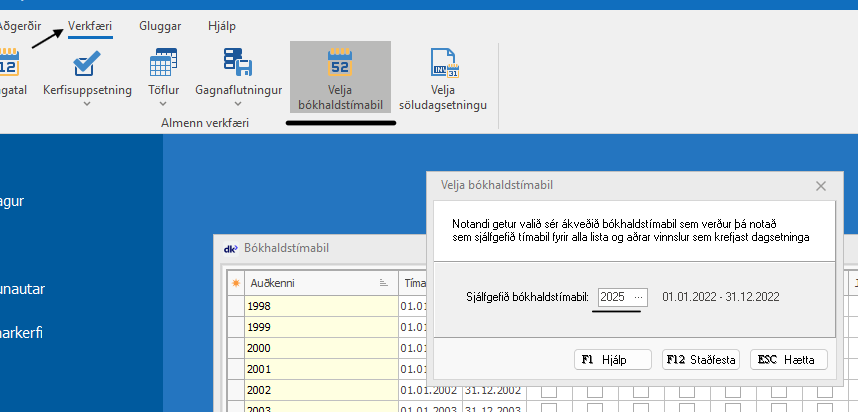Switch to the Verkfæri ribbon tab
The image size is (858, 412).
click(x=90, y=26)
